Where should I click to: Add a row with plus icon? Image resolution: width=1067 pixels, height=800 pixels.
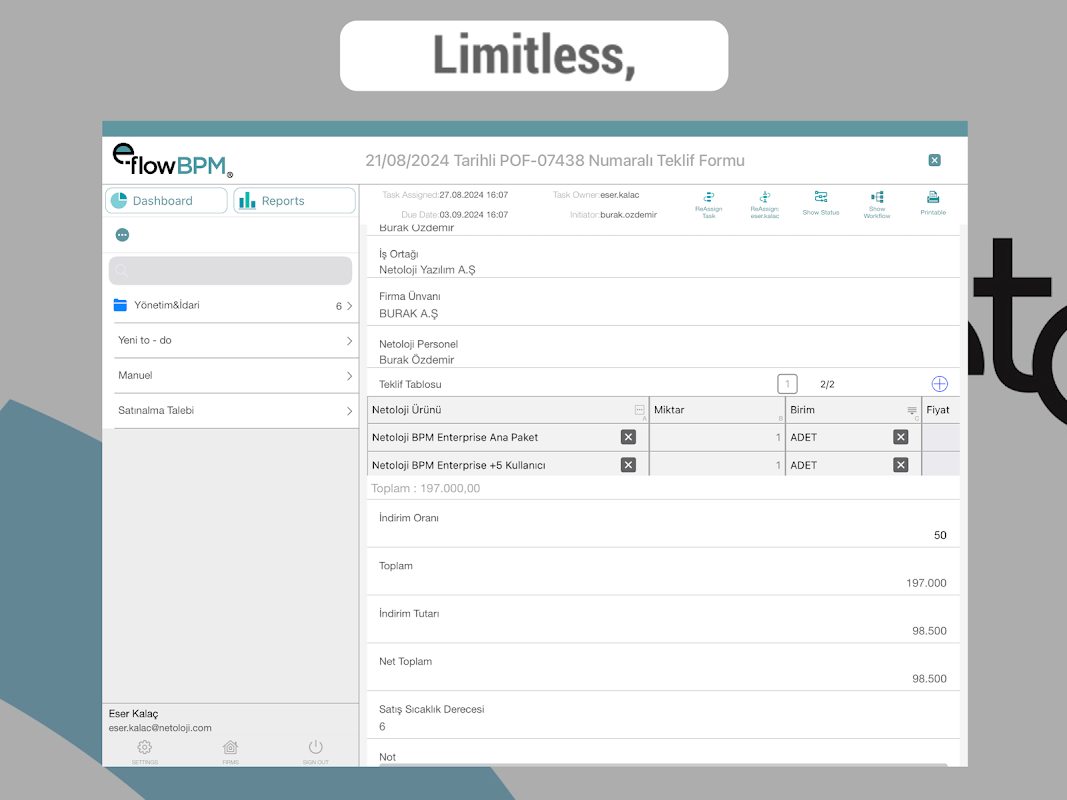coord(939,384)
